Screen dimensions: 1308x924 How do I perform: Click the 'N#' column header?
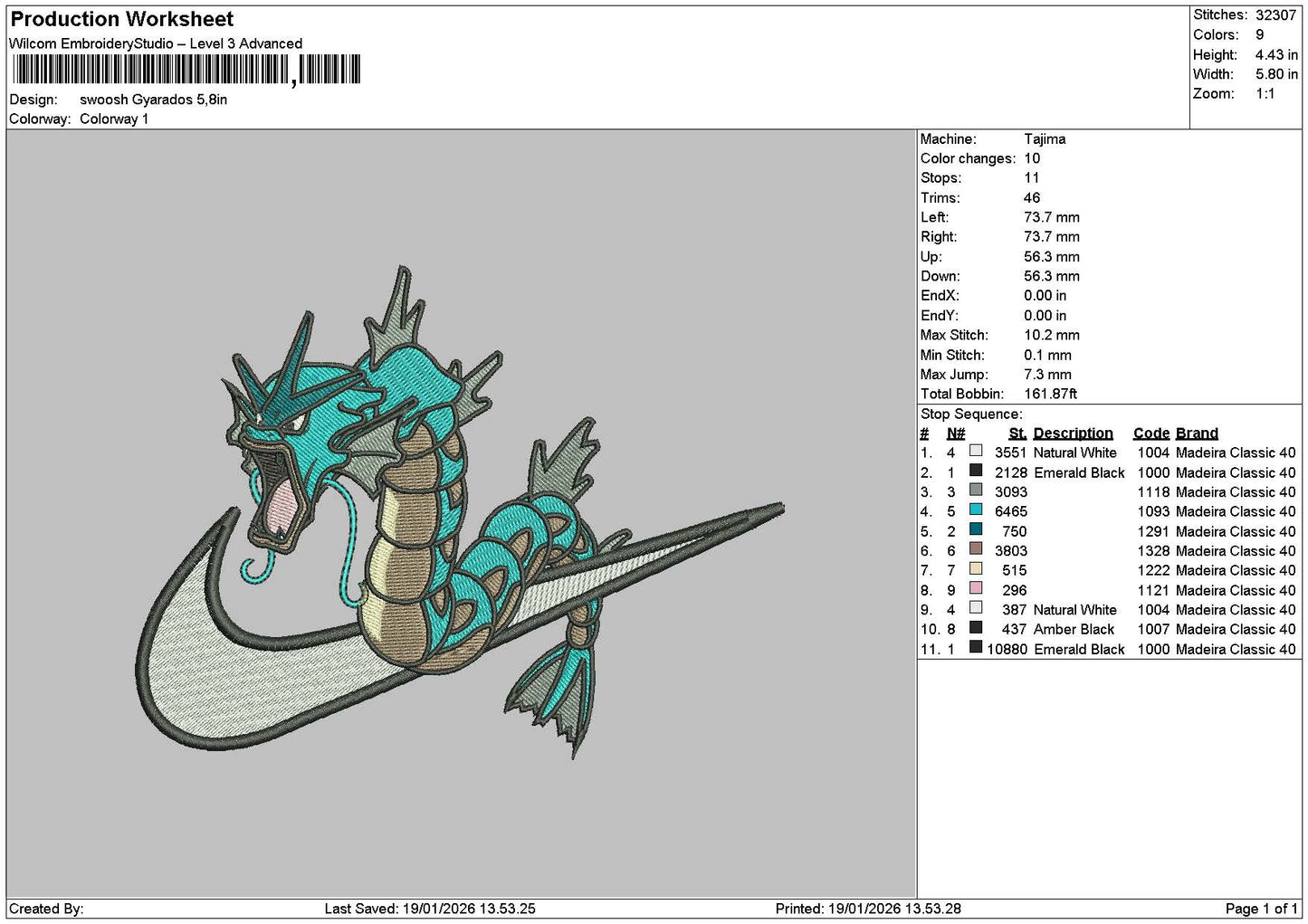[x=956, y=433]
